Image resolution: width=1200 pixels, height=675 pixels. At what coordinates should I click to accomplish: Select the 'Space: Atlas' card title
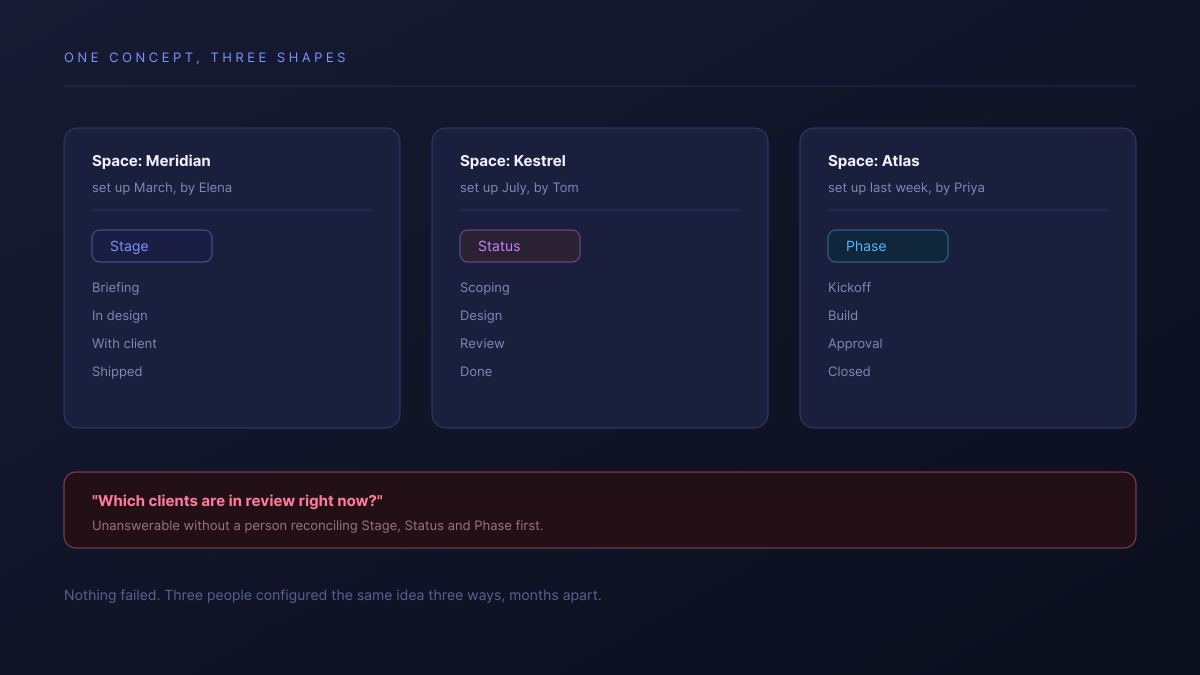(874, 161)
